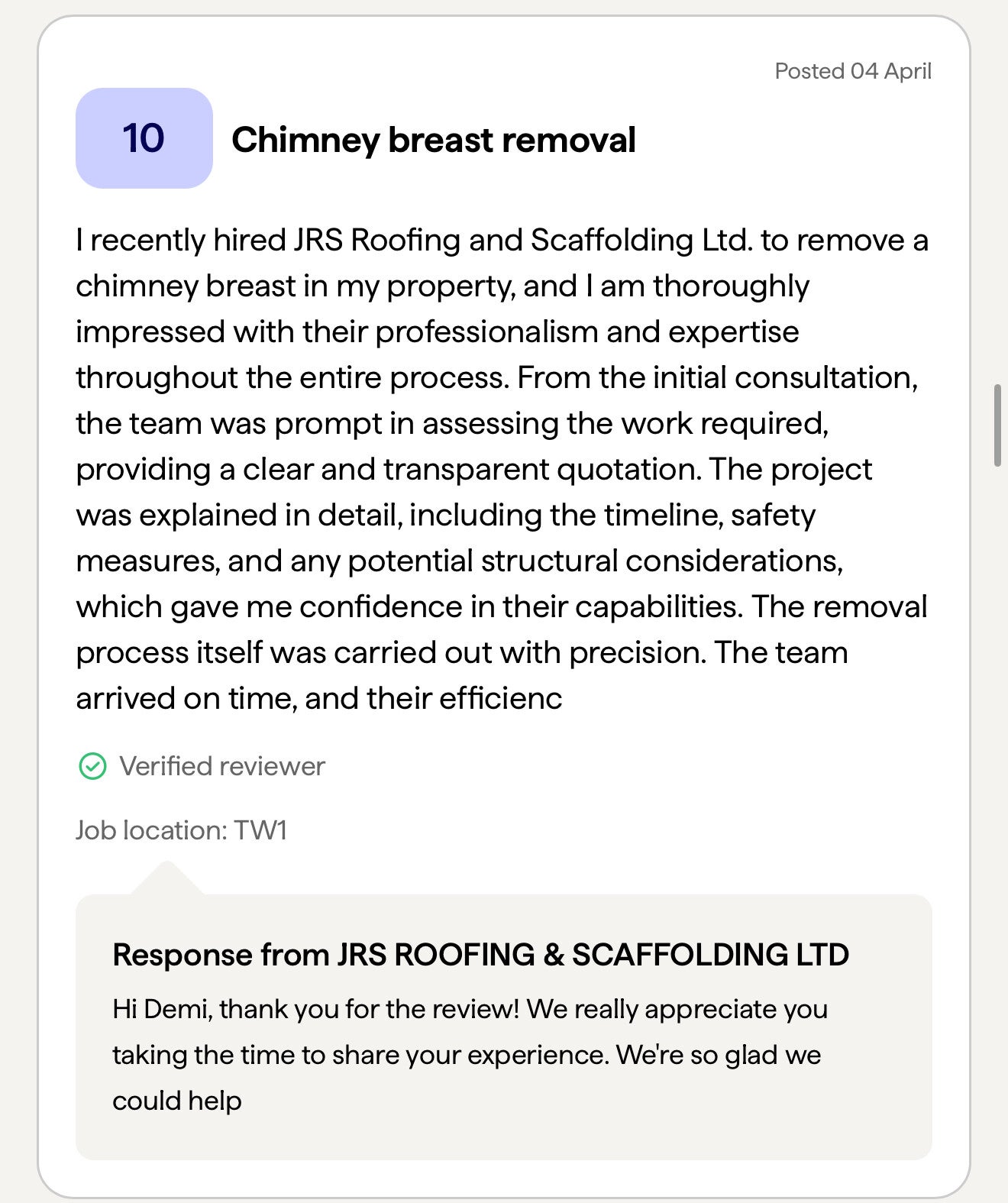Open the Chimney breast removal review title
Viewport: 1008px width, 1203px height.
[433, 140]
